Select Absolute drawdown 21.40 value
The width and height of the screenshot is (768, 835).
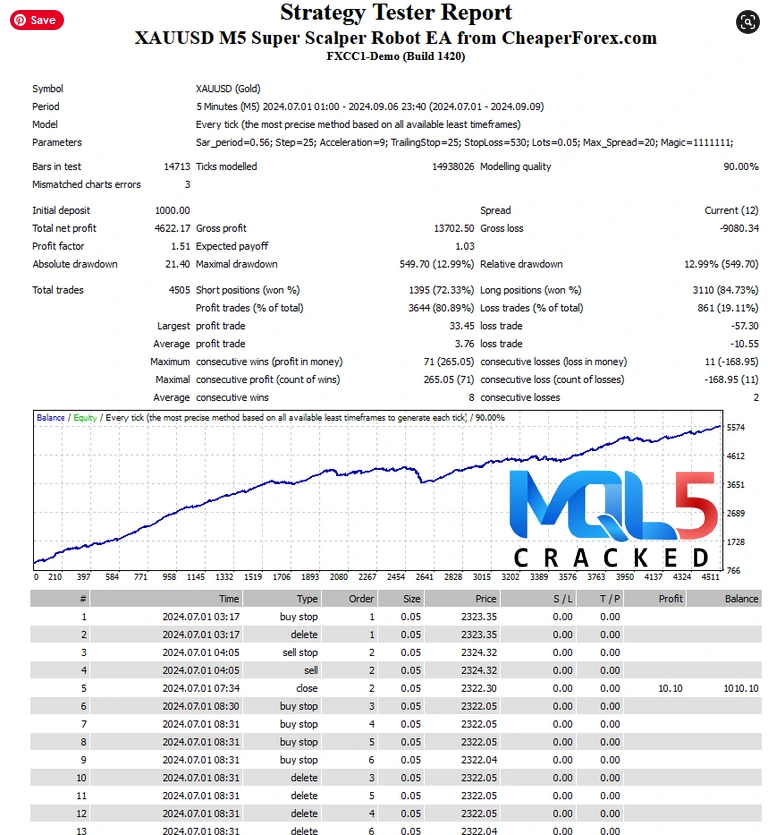point(178,264)
